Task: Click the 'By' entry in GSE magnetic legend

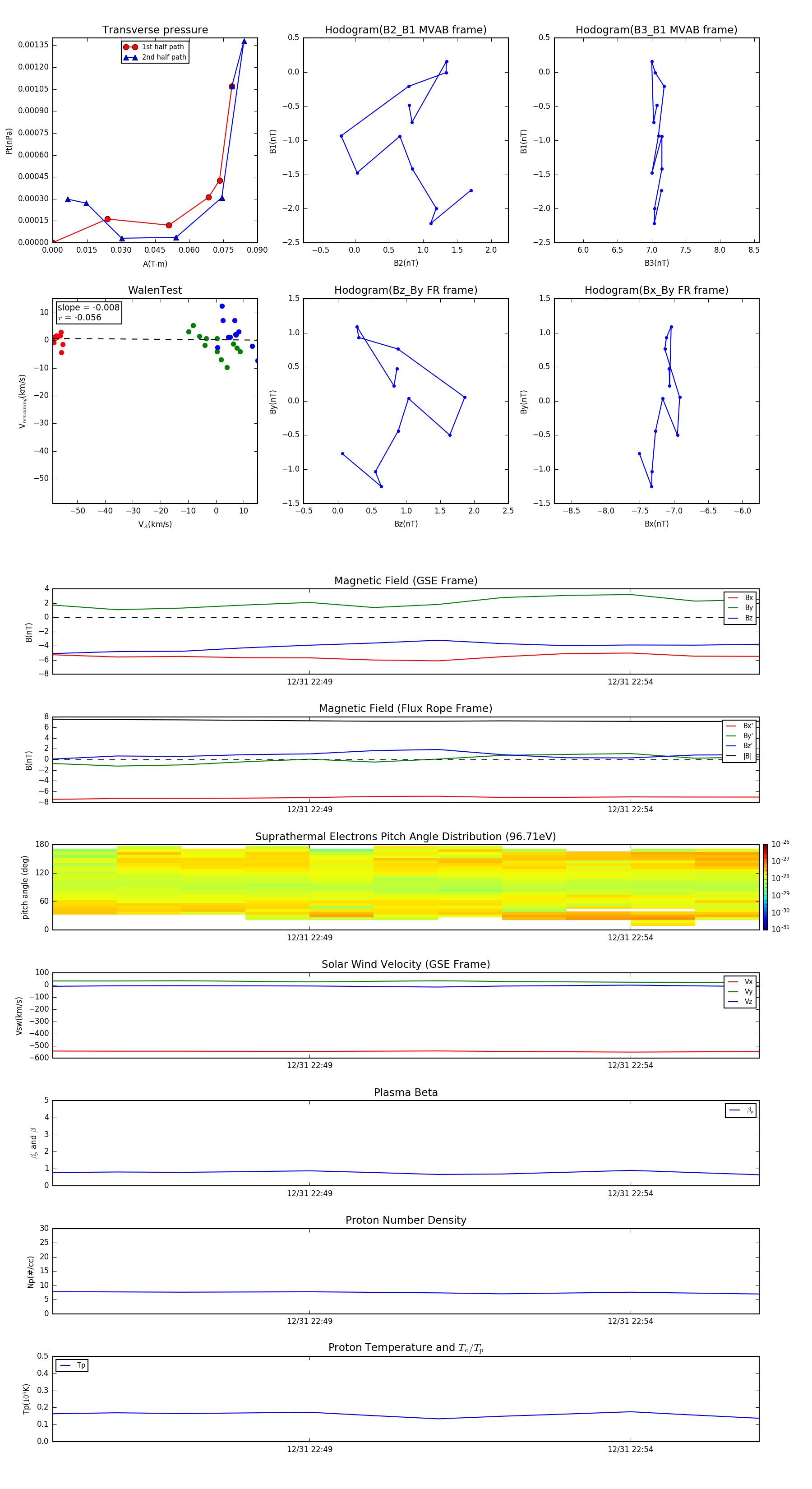Action: [740, 607]
